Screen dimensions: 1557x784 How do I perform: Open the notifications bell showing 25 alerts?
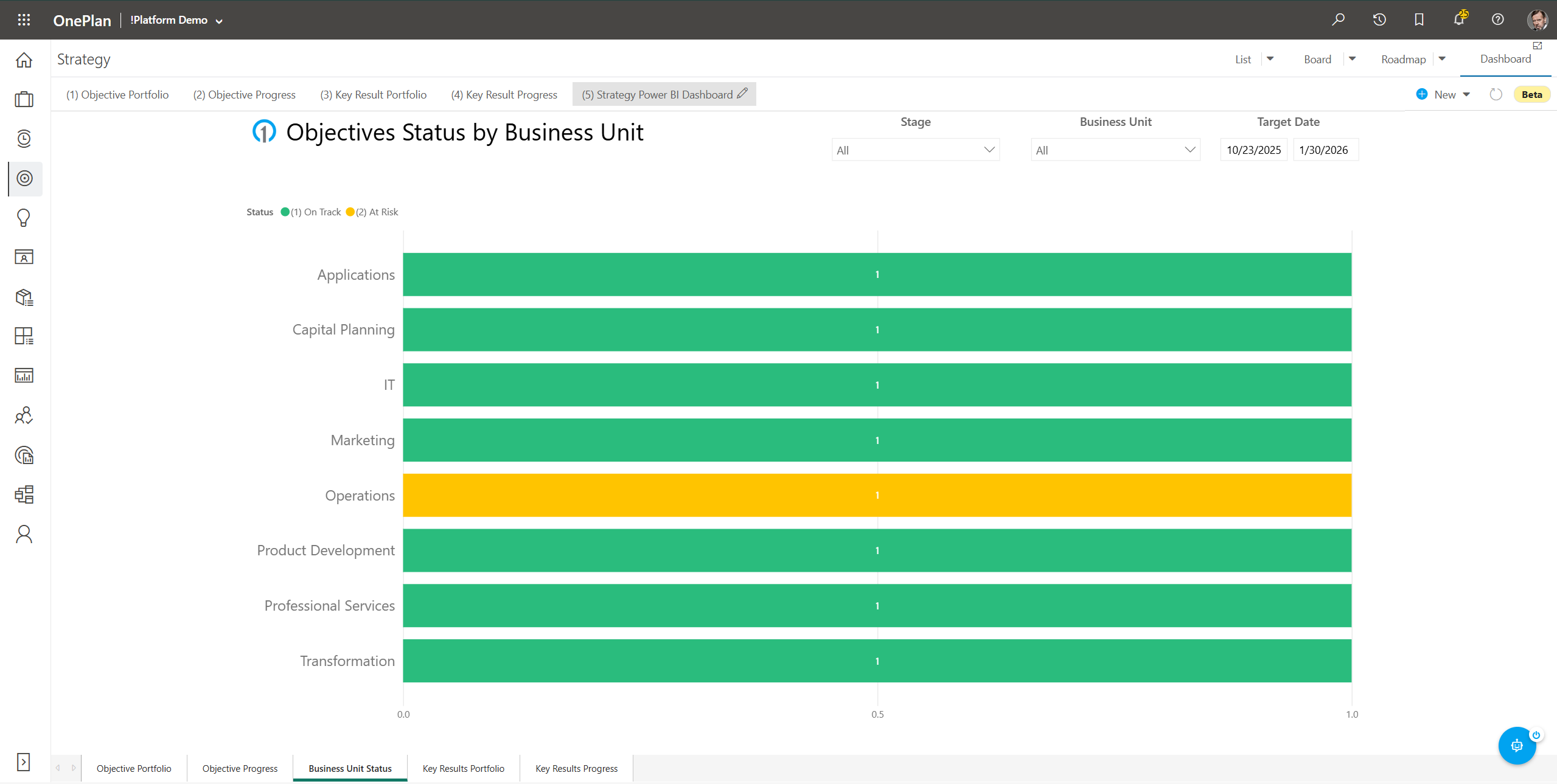pos(1458,19)
